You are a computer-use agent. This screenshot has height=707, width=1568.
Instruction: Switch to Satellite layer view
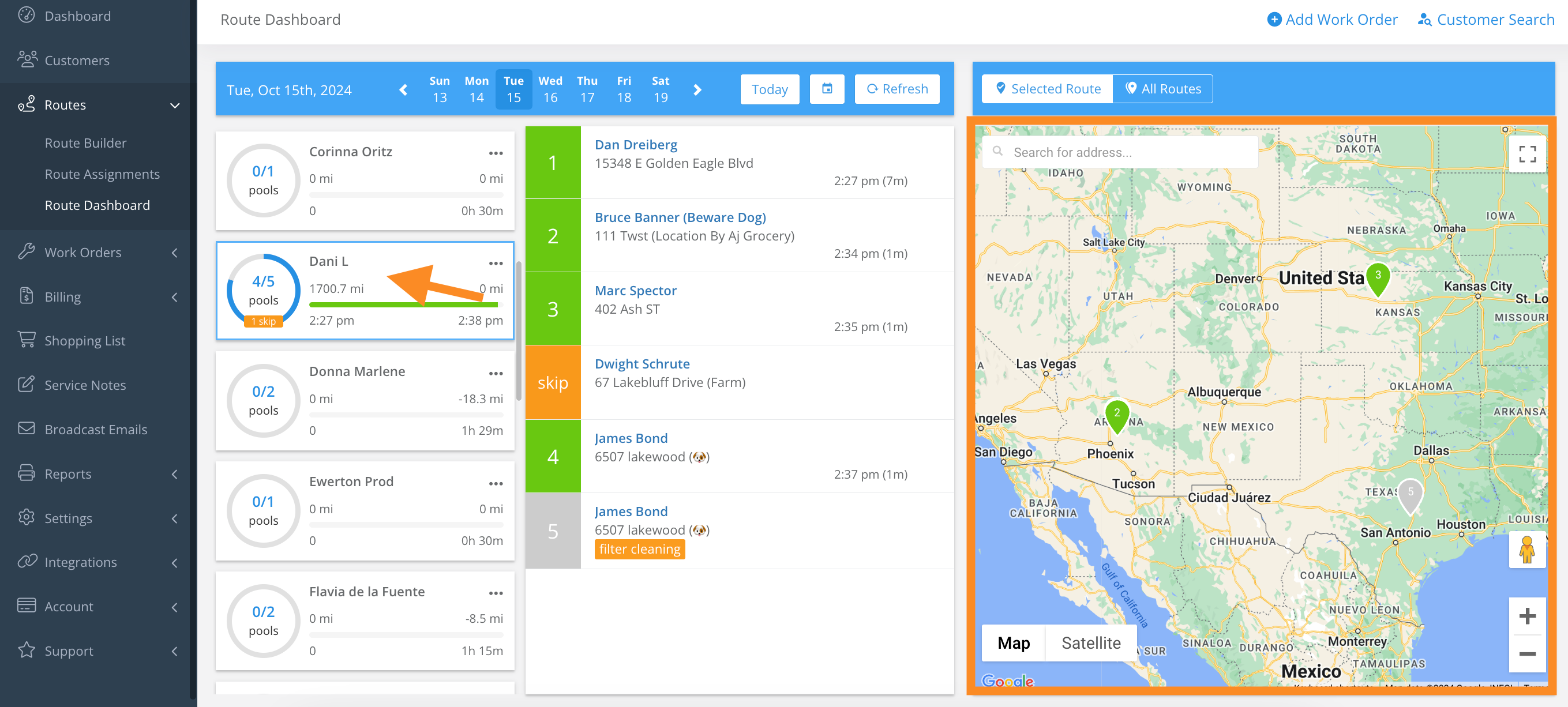[1091, 642]
